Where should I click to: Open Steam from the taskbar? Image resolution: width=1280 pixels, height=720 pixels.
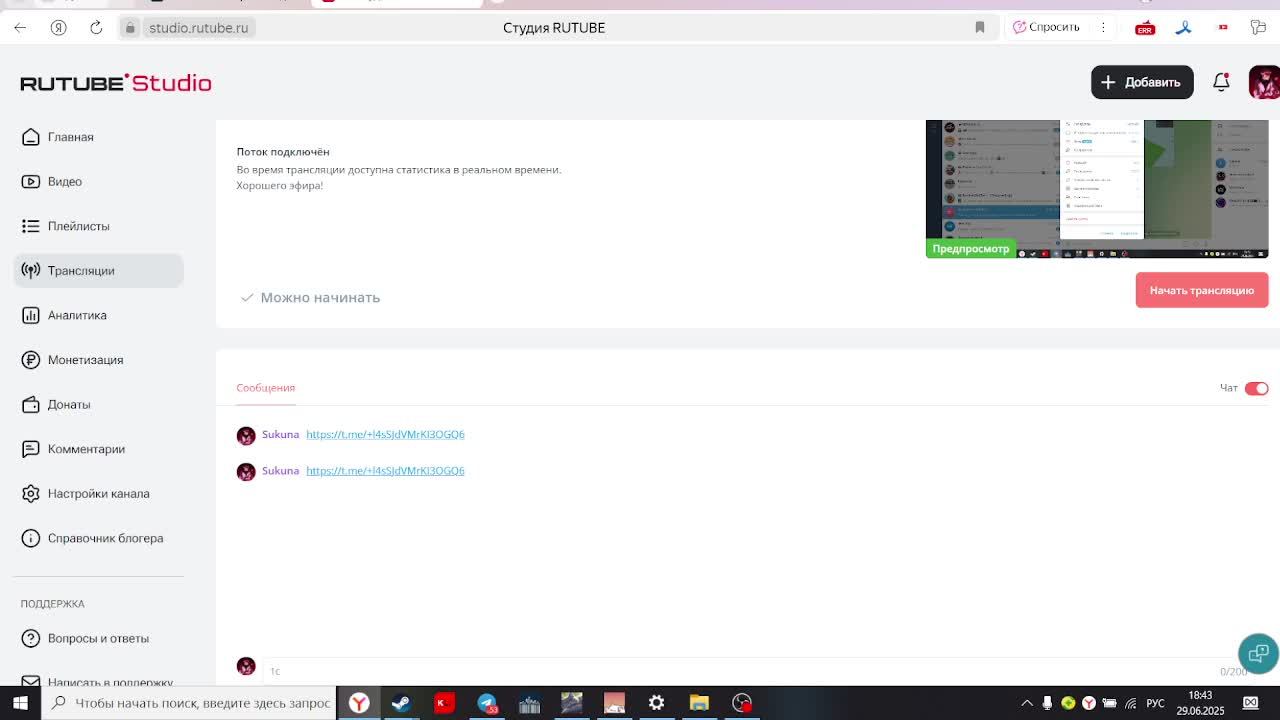401,703
